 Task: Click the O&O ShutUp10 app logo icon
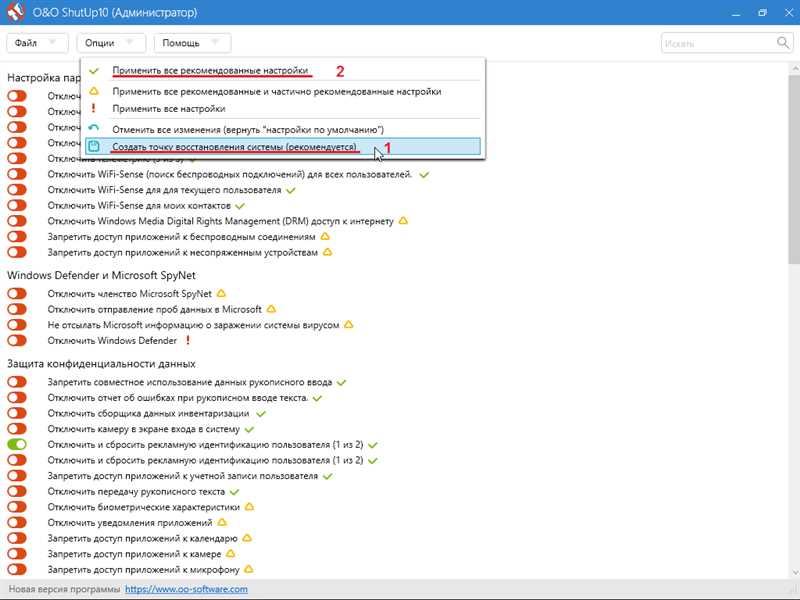pos(16,12)
